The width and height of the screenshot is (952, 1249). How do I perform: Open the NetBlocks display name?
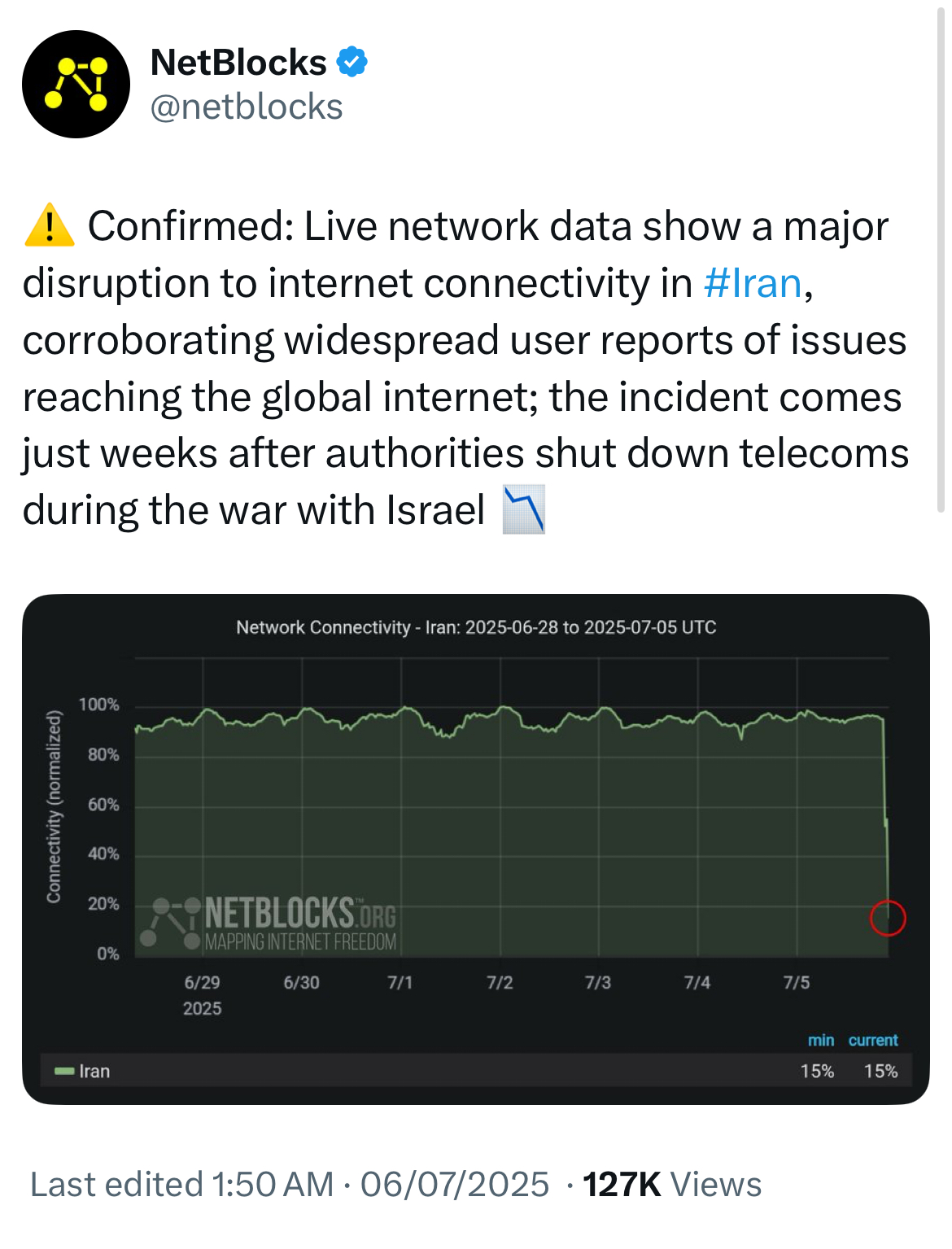click(238, 63)
